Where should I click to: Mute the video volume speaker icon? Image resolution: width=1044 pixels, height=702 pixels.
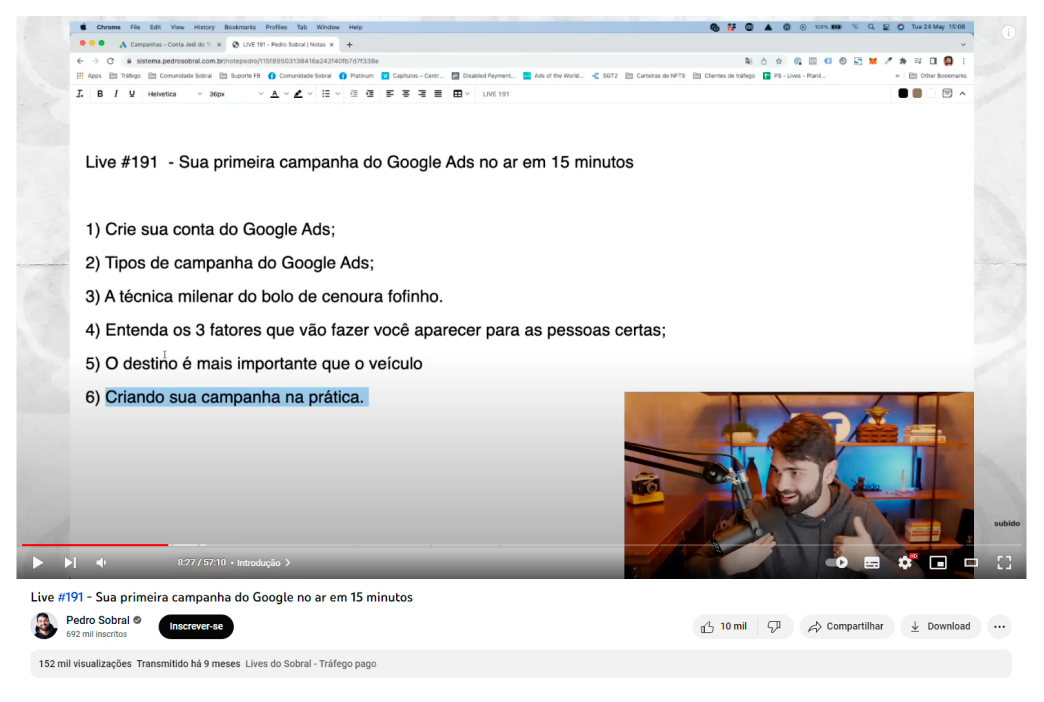point(101,563)
